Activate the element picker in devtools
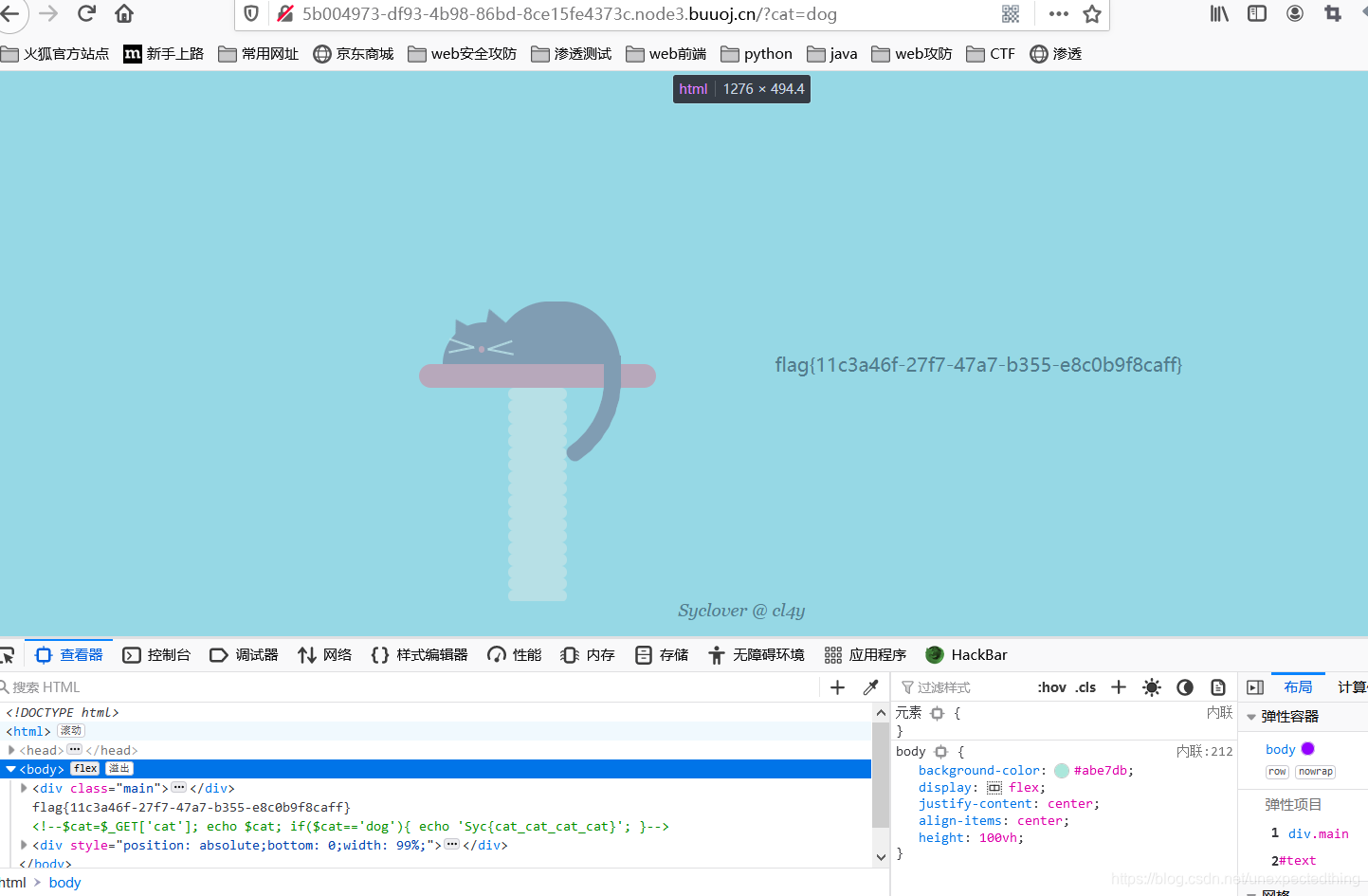 (7, 655)
